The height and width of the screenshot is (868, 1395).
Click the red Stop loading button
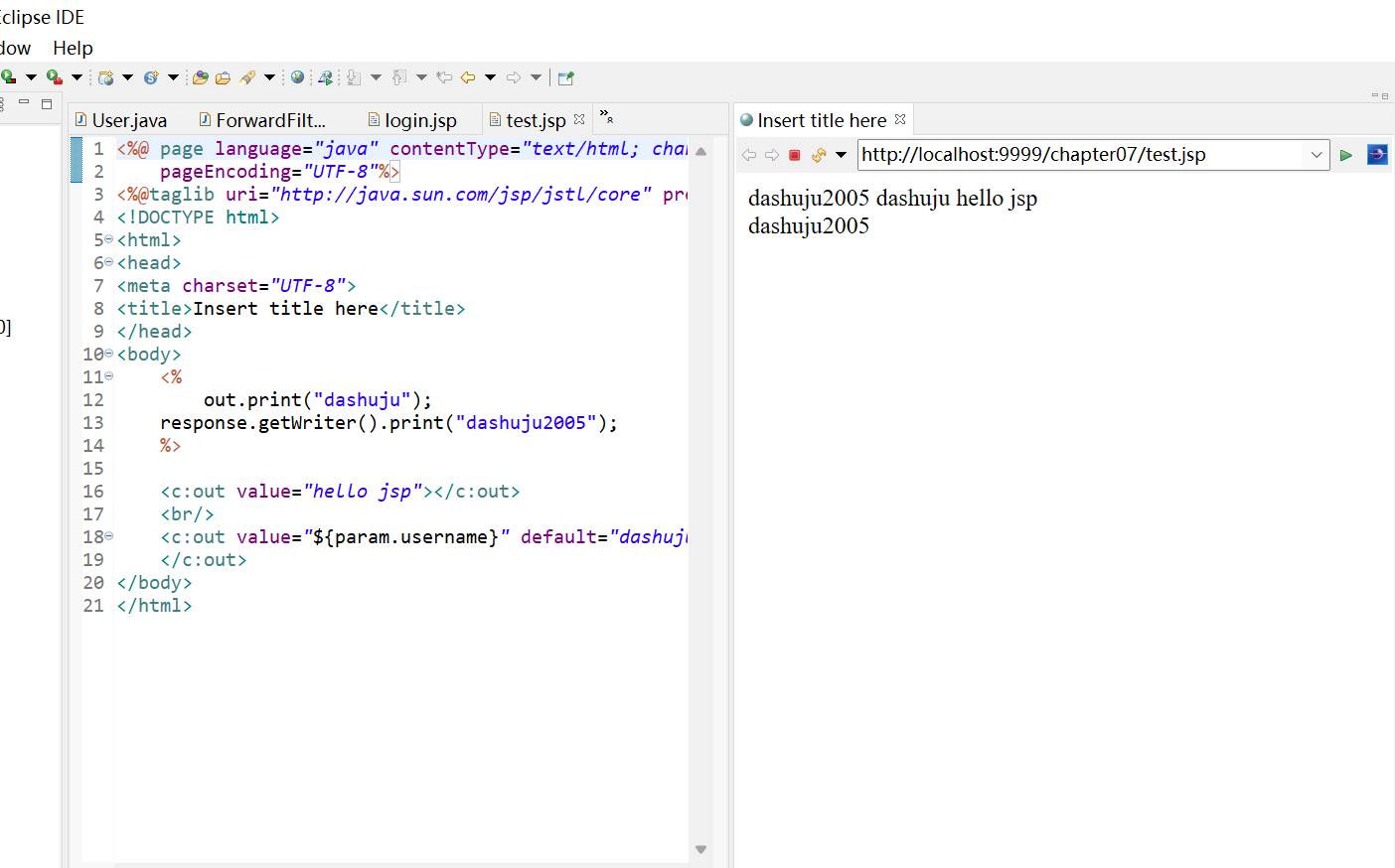[x=795, y=155]
